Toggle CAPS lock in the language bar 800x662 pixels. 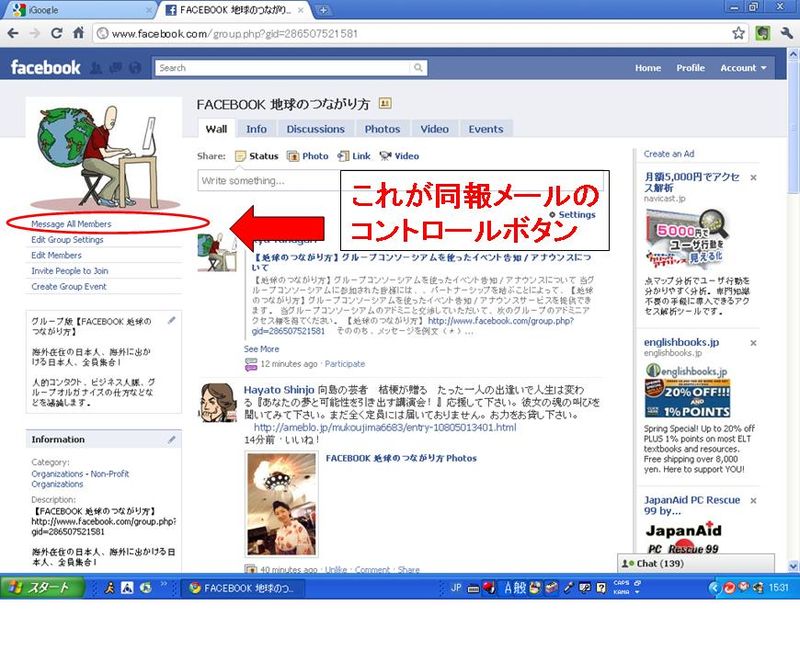[621, 583]
